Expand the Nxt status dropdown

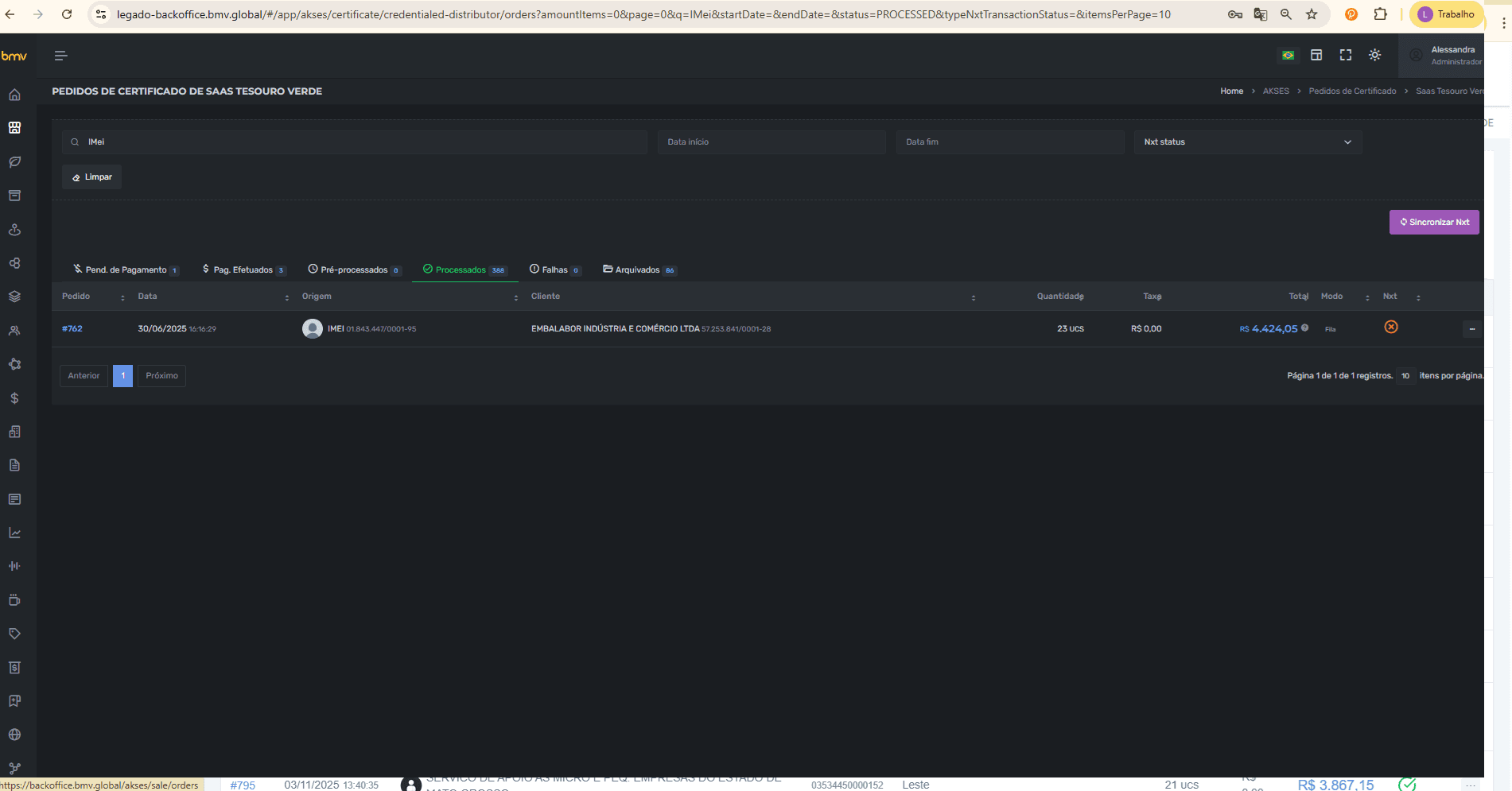pyautogui.click(x=1248, y=142)
